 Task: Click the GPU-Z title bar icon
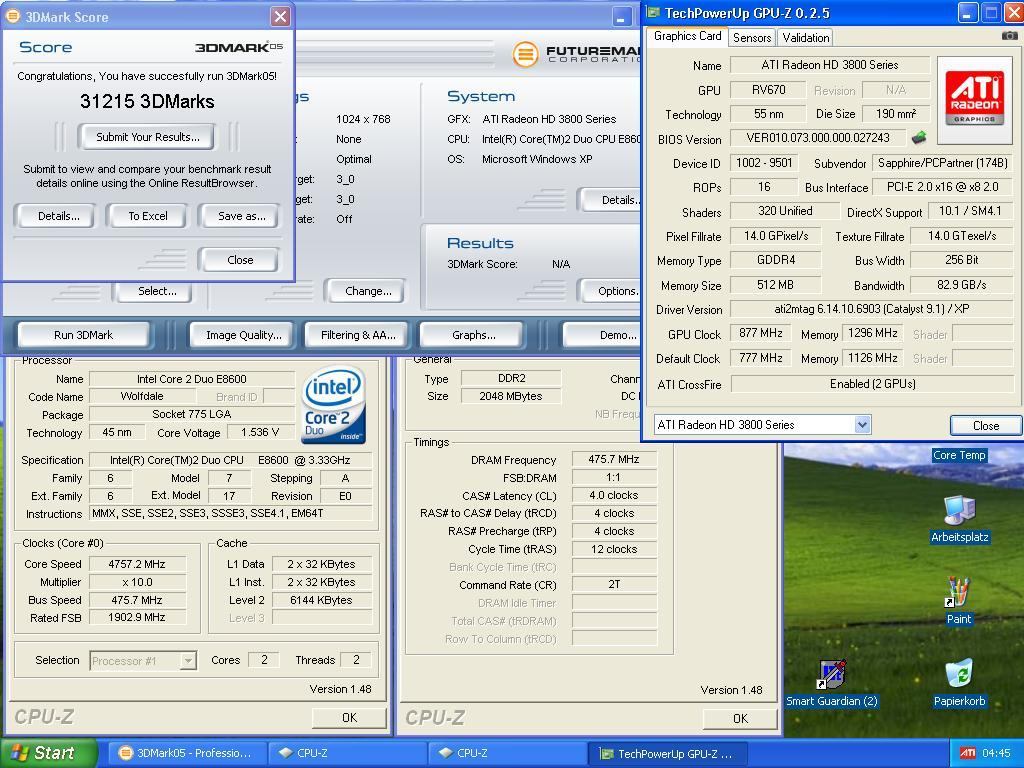[653, 12]
